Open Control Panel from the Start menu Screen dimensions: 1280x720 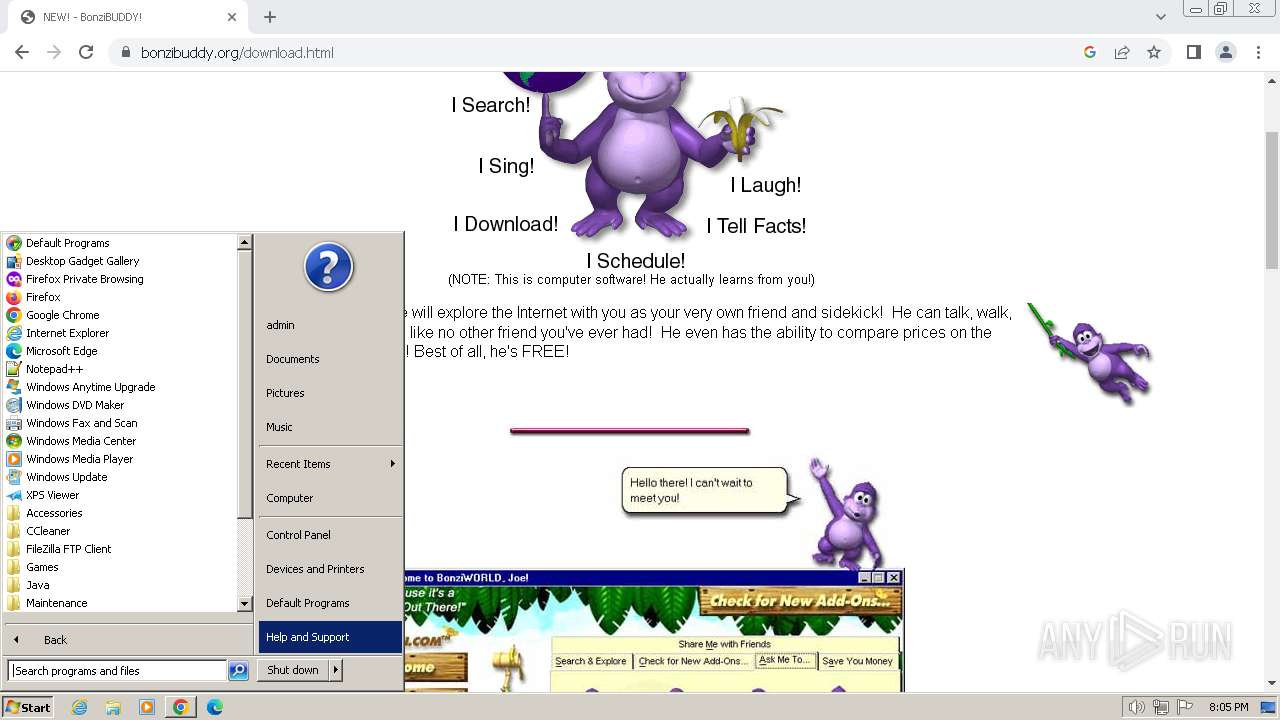[330, 535]
